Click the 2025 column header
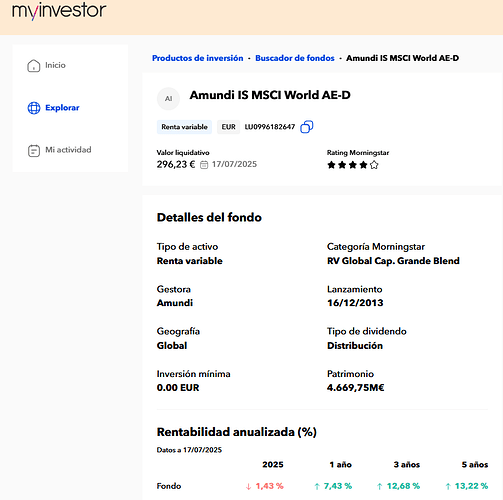 tap(273, 465)
